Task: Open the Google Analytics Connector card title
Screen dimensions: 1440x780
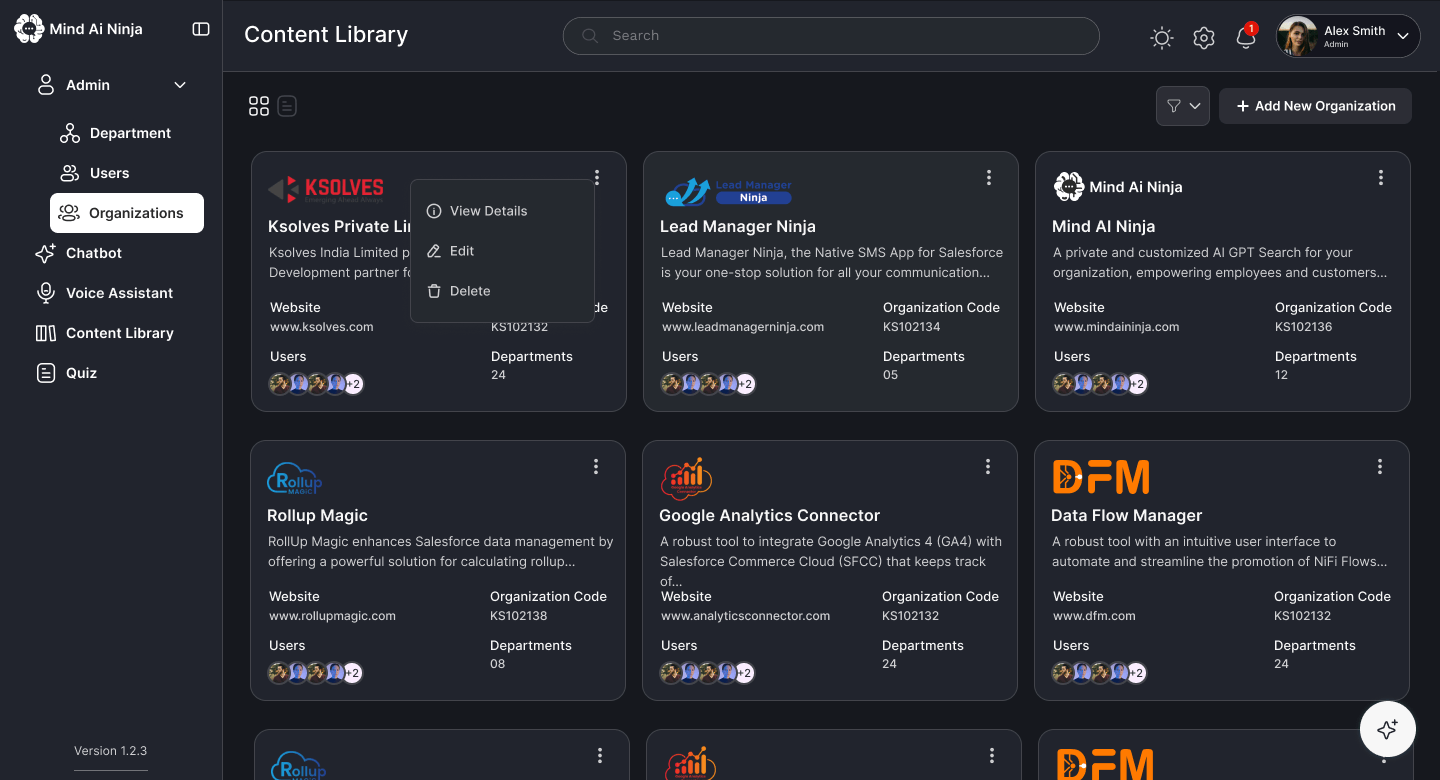Action: tap(769, 516)
